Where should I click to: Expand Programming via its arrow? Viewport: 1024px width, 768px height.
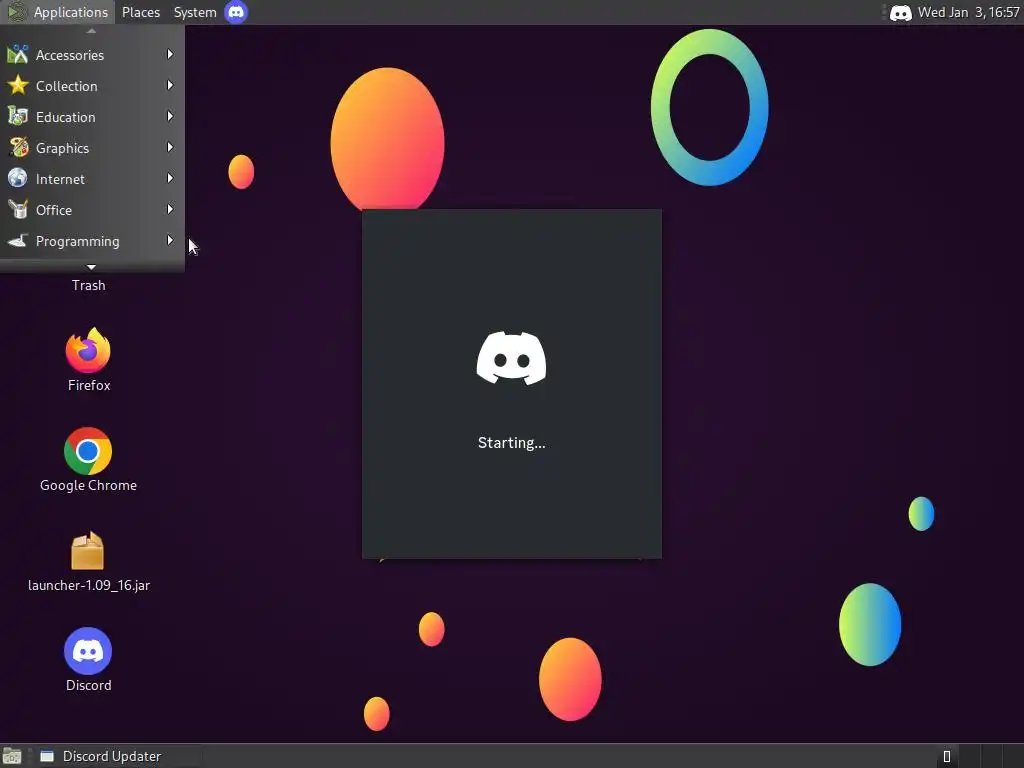click(x=170, y=240)
